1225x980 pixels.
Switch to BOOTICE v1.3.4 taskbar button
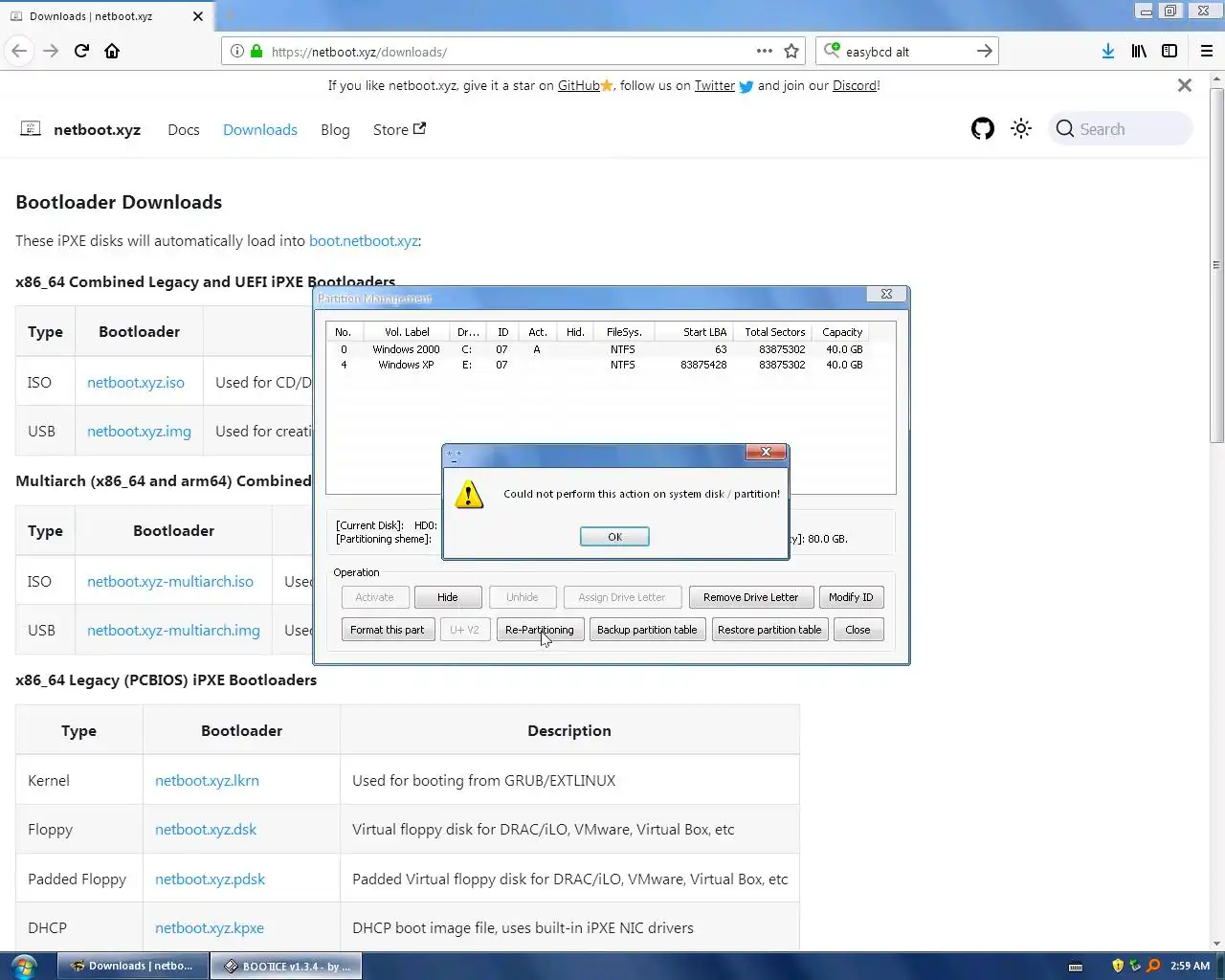pos(287,966)
